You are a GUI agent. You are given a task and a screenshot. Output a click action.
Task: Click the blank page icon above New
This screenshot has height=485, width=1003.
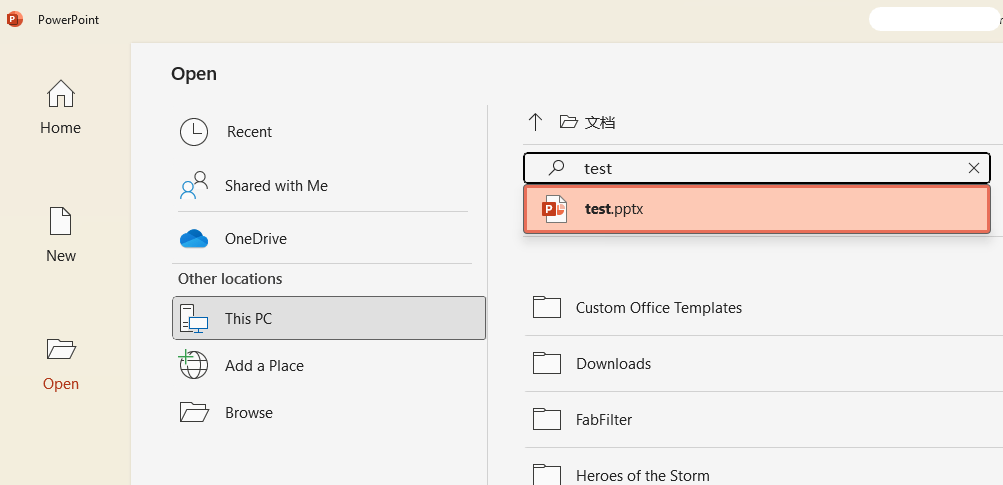[x=61, y=221]
